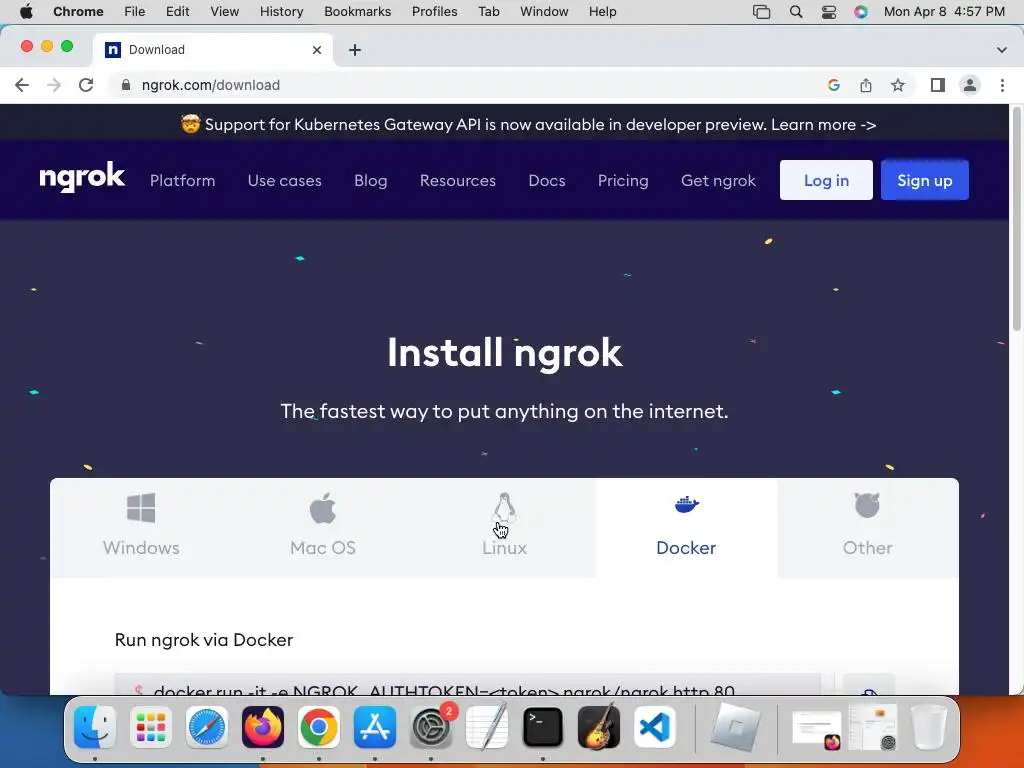Click the screen mirroring menu bar icon
The width and height of the screenshot is (1024, 768).
pyautogui.click(x=761, y=12)
